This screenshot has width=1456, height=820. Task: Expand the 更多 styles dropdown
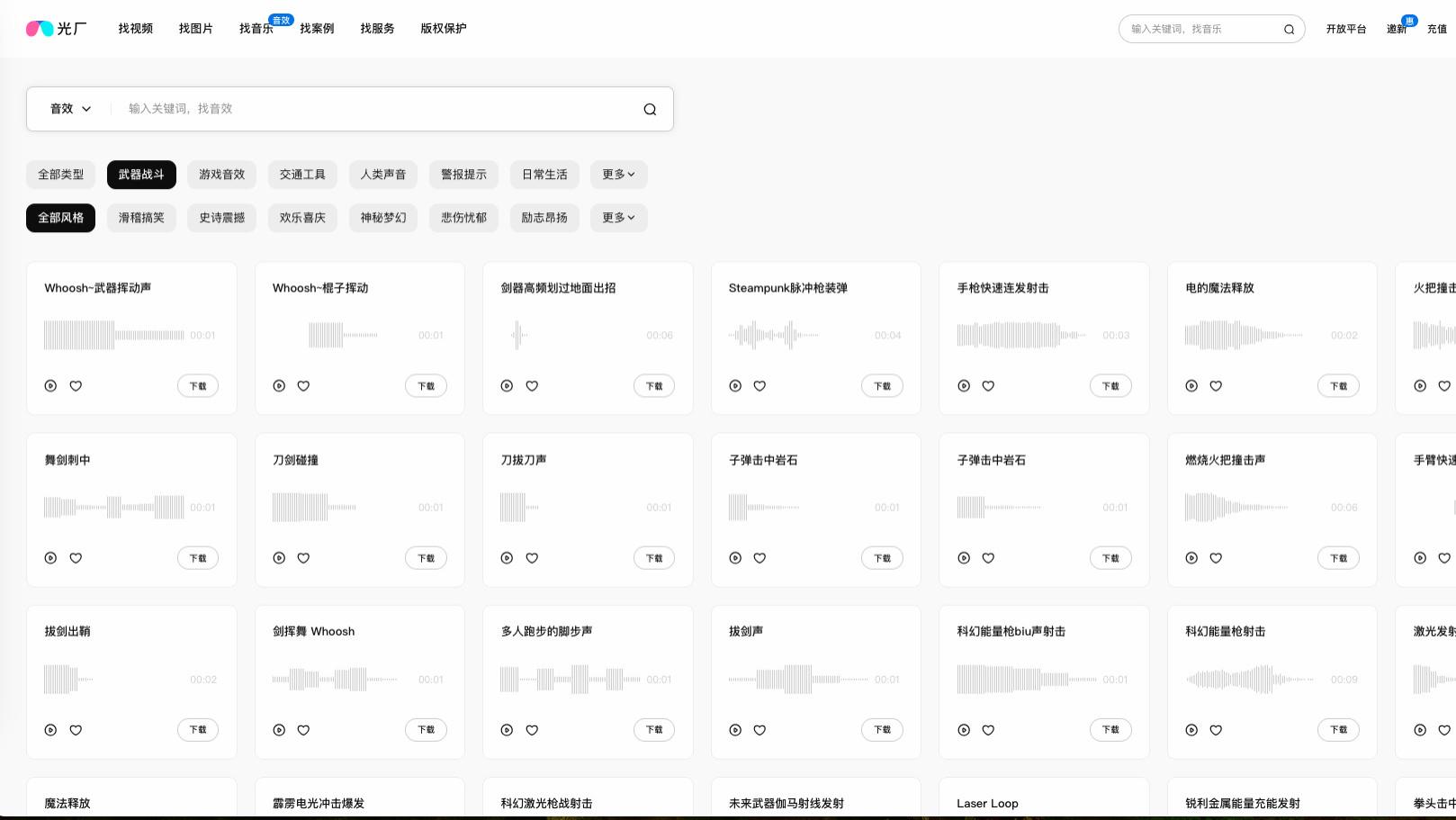[x=618, y=218]
